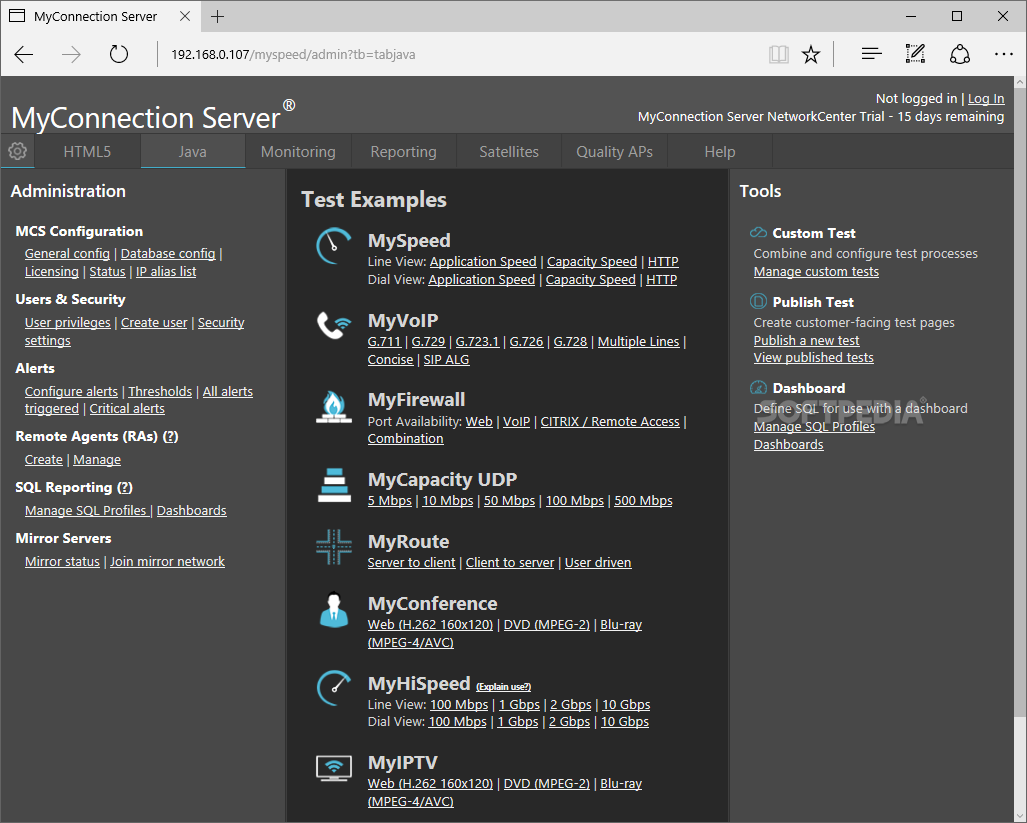This screenshot has height=823, width=1027.
Task: Open the User privileges link
Action: (x=67, y=322)
